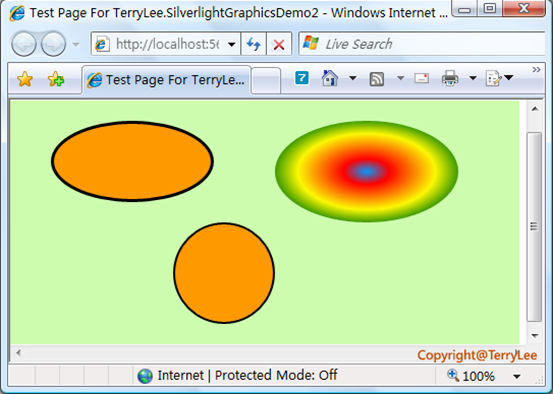Click the RSS Feeds icon
This screenshot has width=553, height=394.
tap(377, 79)
